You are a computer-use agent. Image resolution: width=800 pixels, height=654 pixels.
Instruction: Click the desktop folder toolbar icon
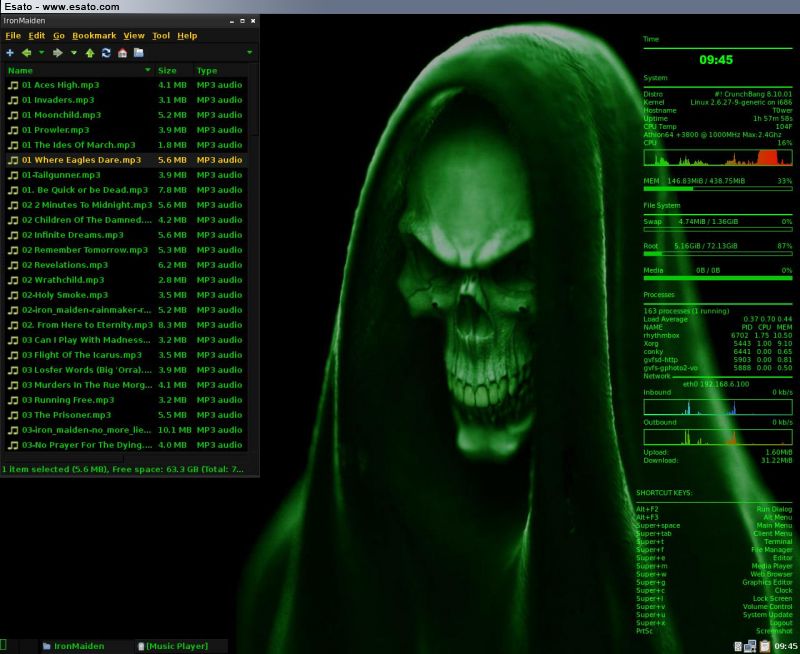pyautogui.click(x=138, y=53)
